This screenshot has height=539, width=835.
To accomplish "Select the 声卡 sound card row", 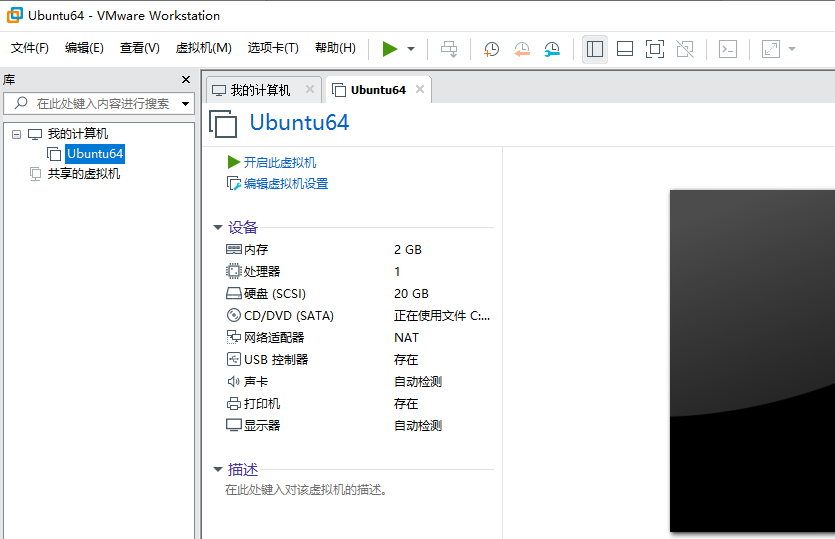I will click(359, 381).
